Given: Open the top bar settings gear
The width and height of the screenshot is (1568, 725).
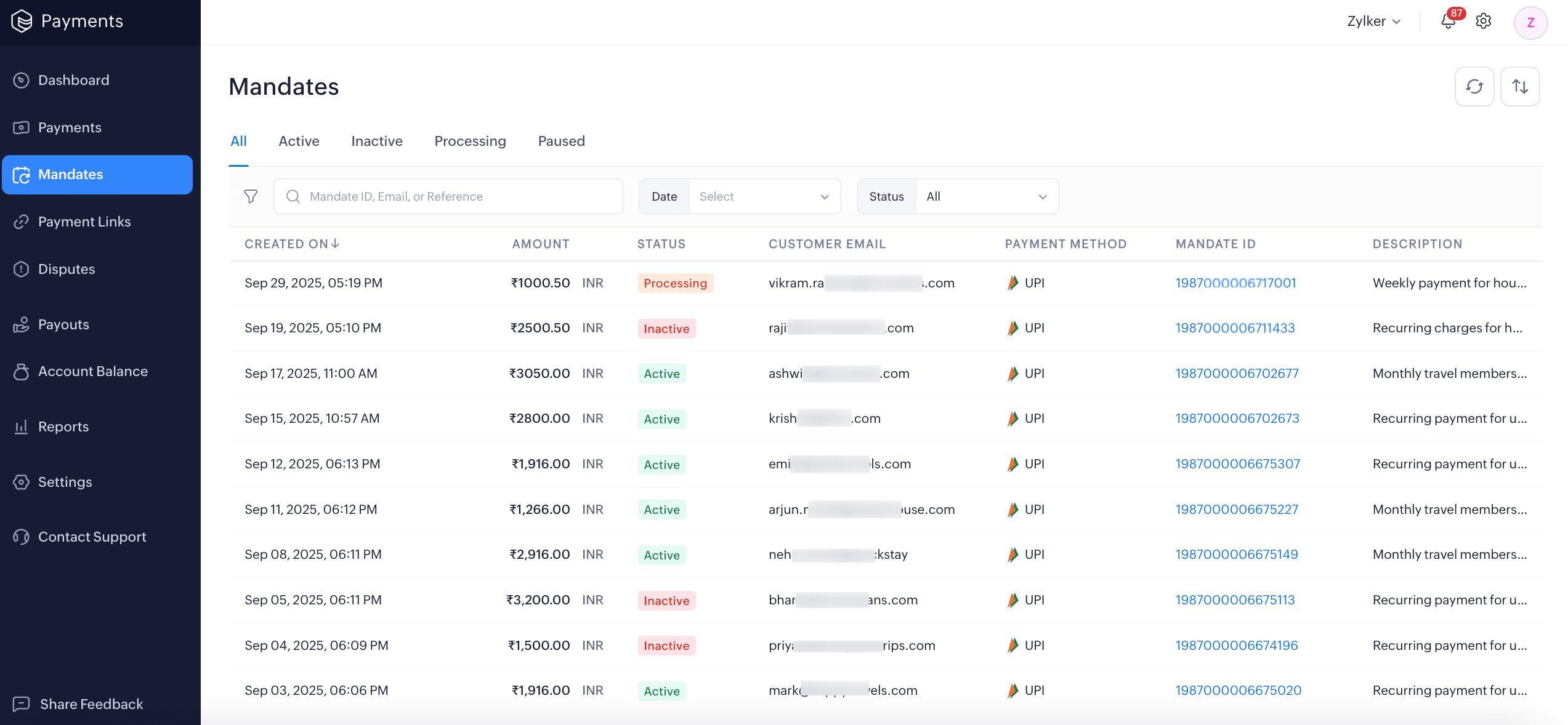Looking at the screenshot, I should [x=1483, y=21].
